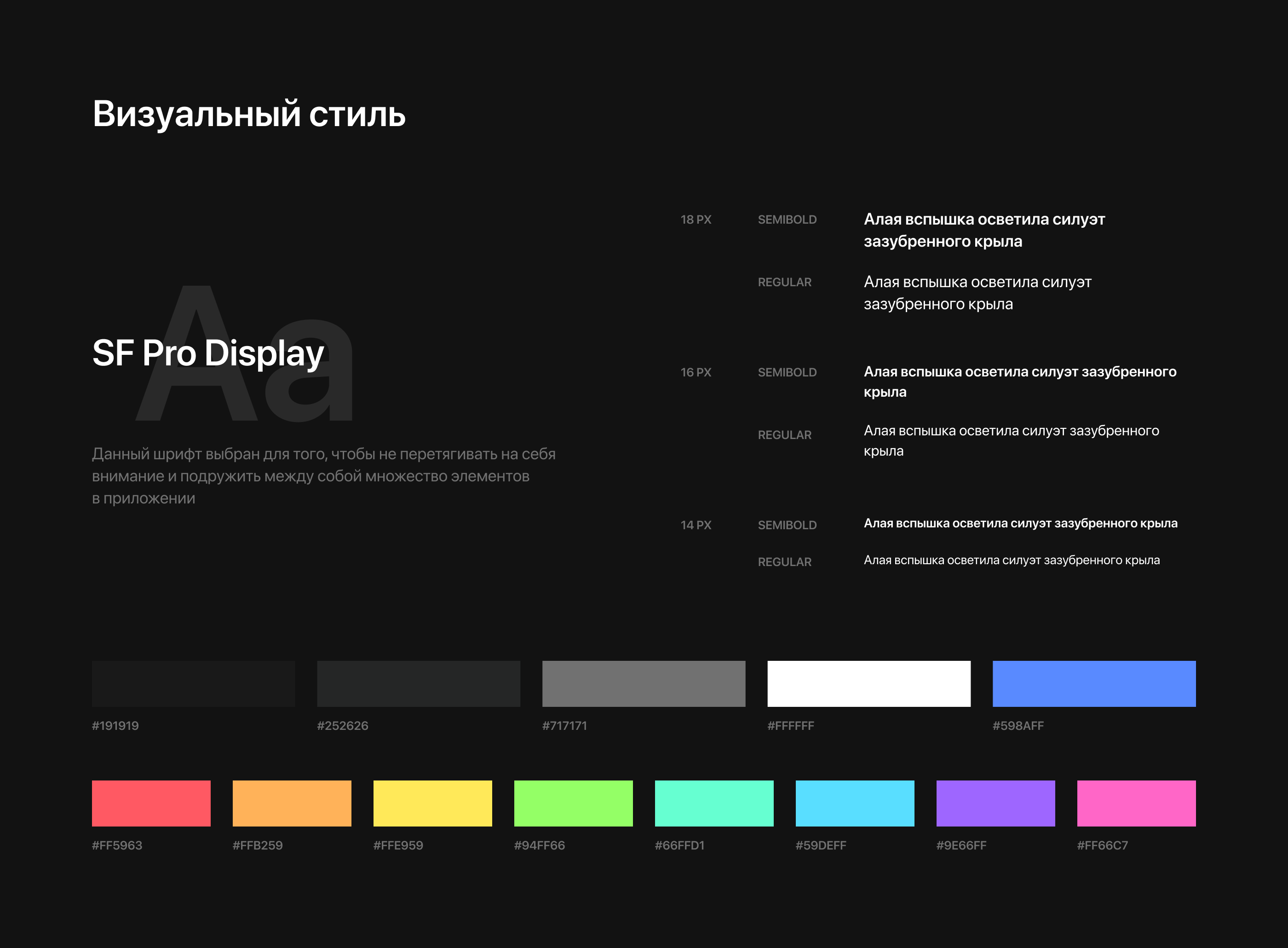This screenshot has height=948, width=1288.
Task: Select the purple #9E66FF swatch
Action: point(995,803)
